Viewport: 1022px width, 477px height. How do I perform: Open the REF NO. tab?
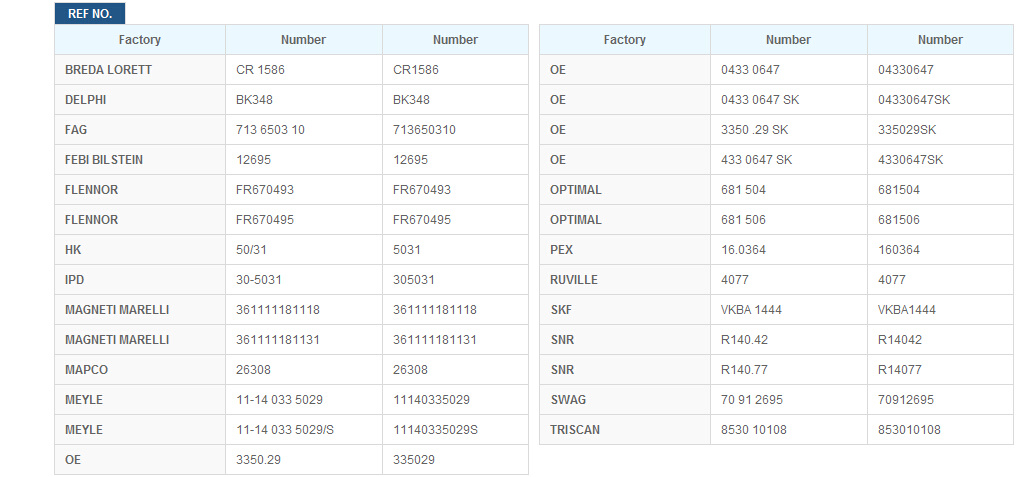click(x=90, y=14)
